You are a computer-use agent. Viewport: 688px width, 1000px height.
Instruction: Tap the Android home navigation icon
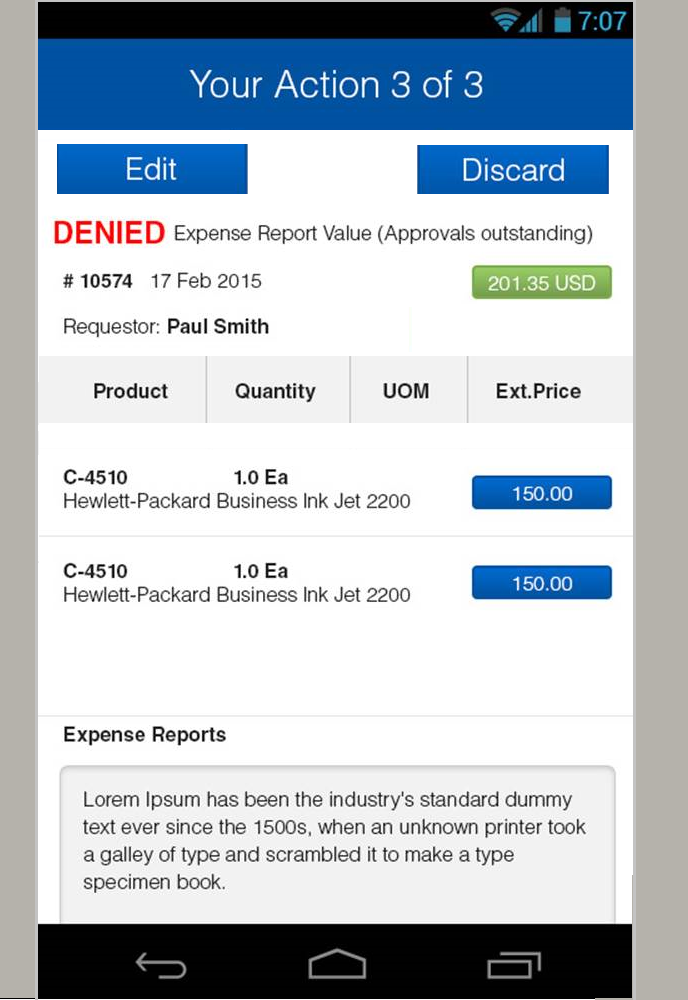pyautogui.click(x=337, y=964)
